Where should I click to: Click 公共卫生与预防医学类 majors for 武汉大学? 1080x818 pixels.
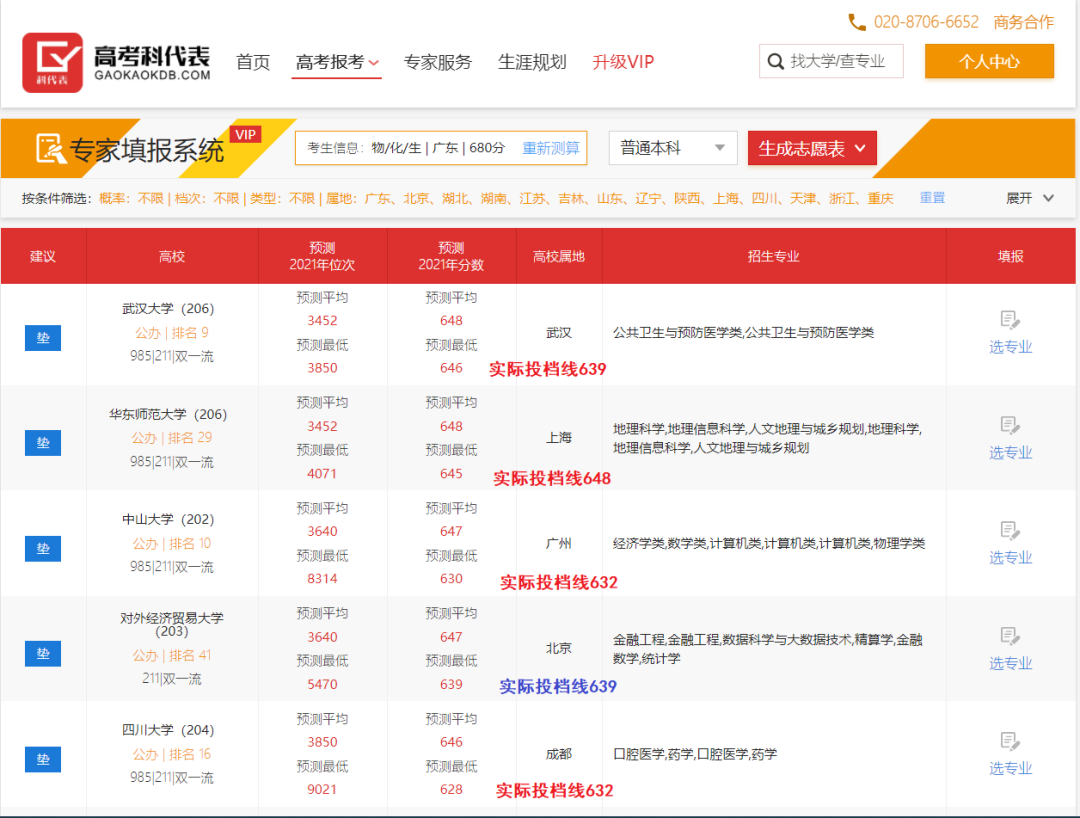(x=743, y=333)
